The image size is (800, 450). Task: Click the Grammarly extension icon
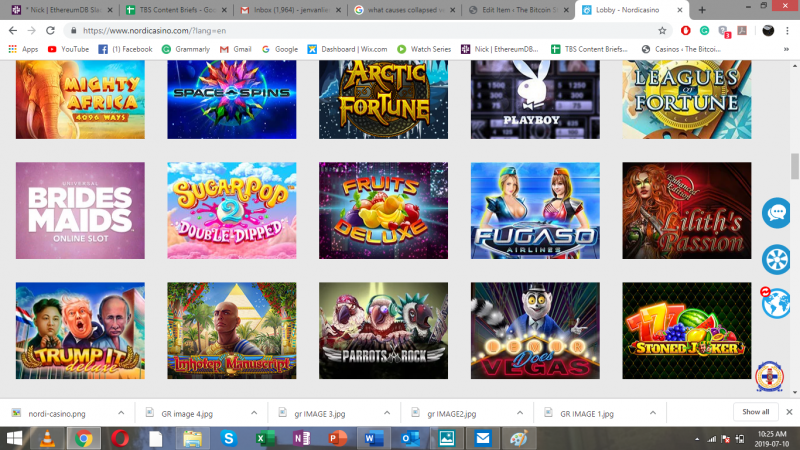[x=705, y=31]
